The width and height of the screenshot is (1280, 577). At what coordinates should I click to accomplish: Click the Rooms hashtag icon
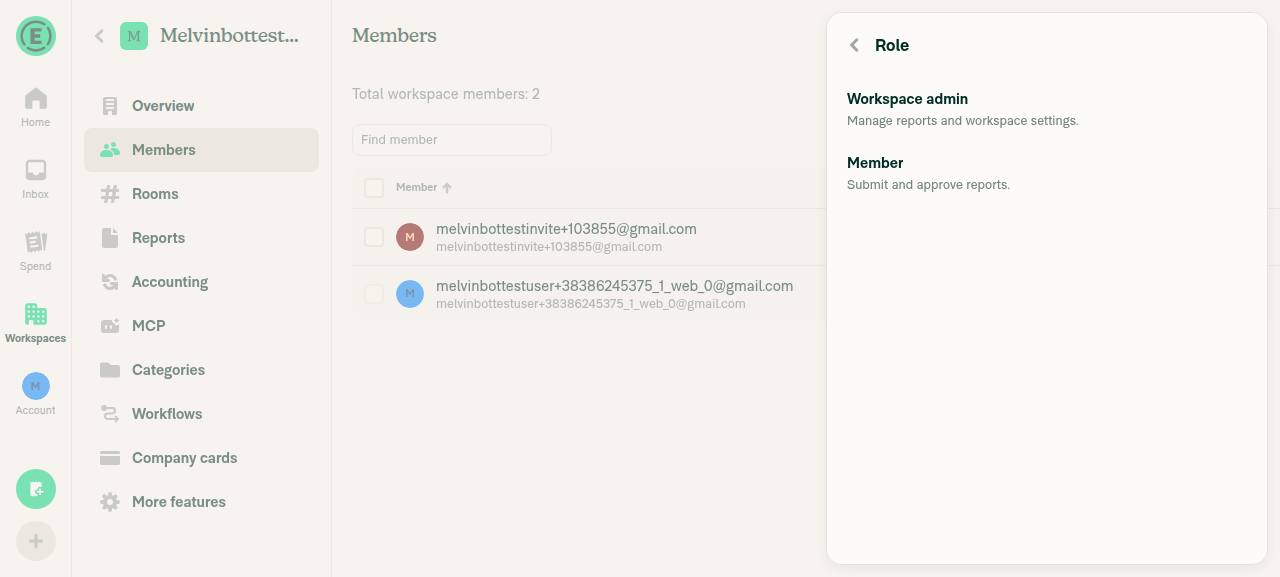110,194
